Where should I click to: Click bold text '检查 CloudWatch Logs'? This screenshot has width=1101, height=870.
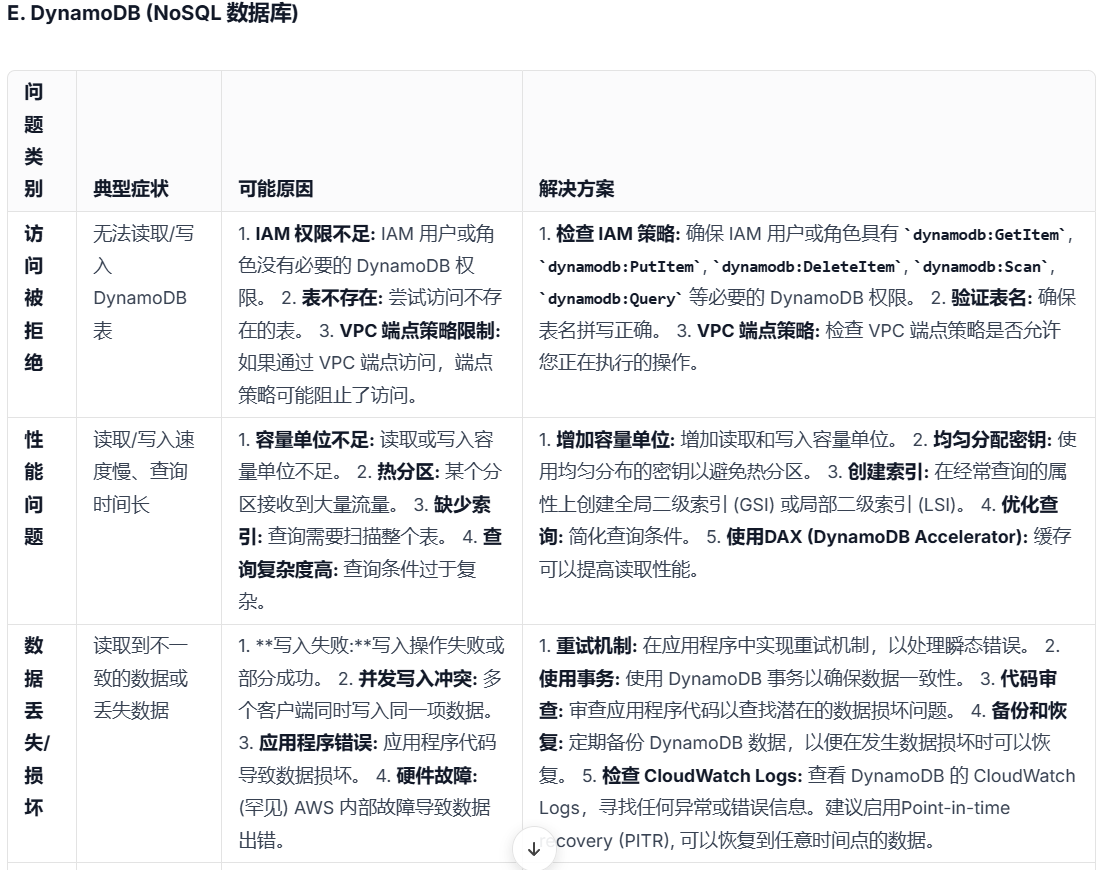point(701,775)
